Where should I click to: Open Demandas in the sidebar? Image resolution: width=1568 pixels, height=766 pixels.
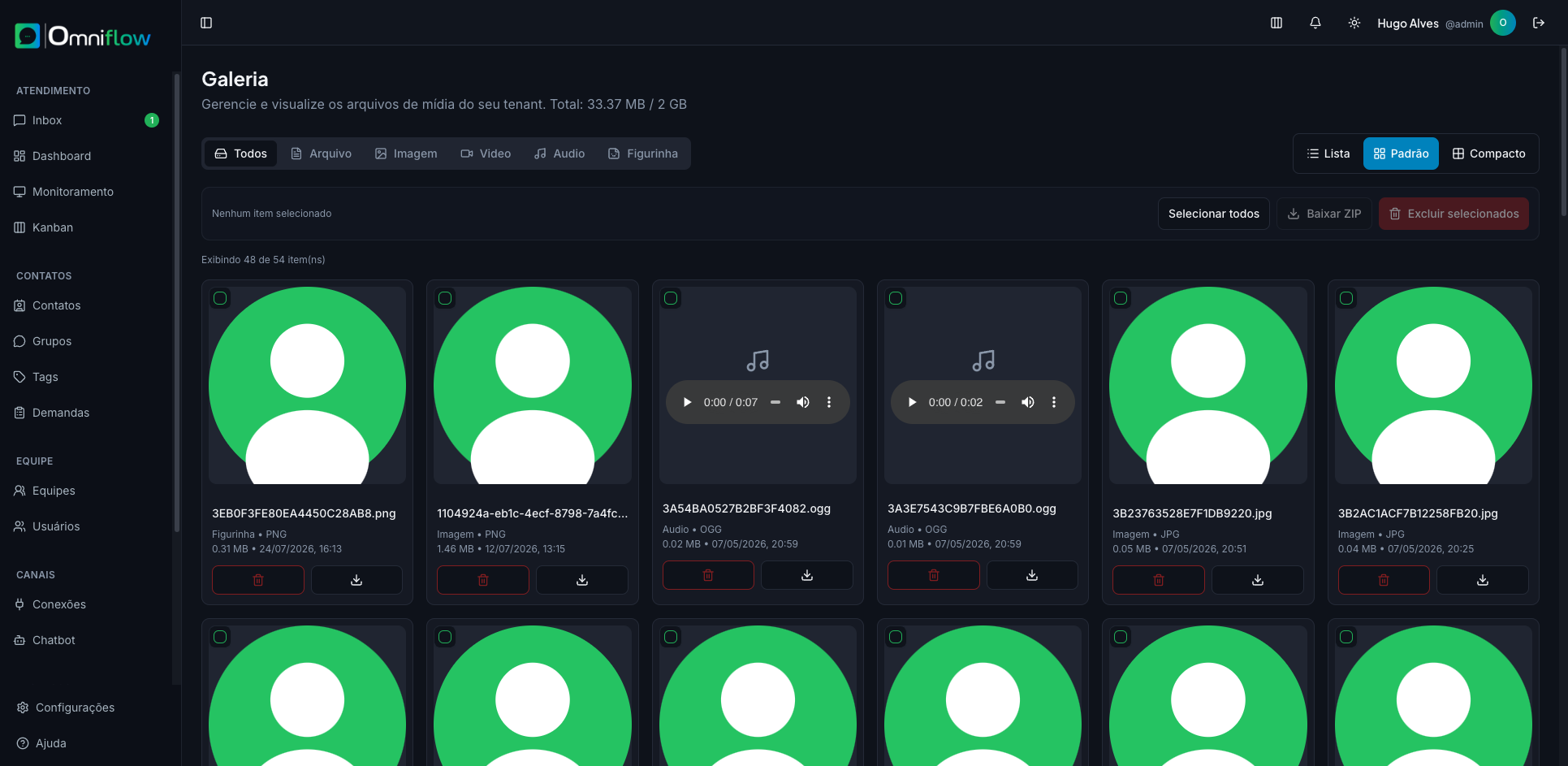pos(86,413)
